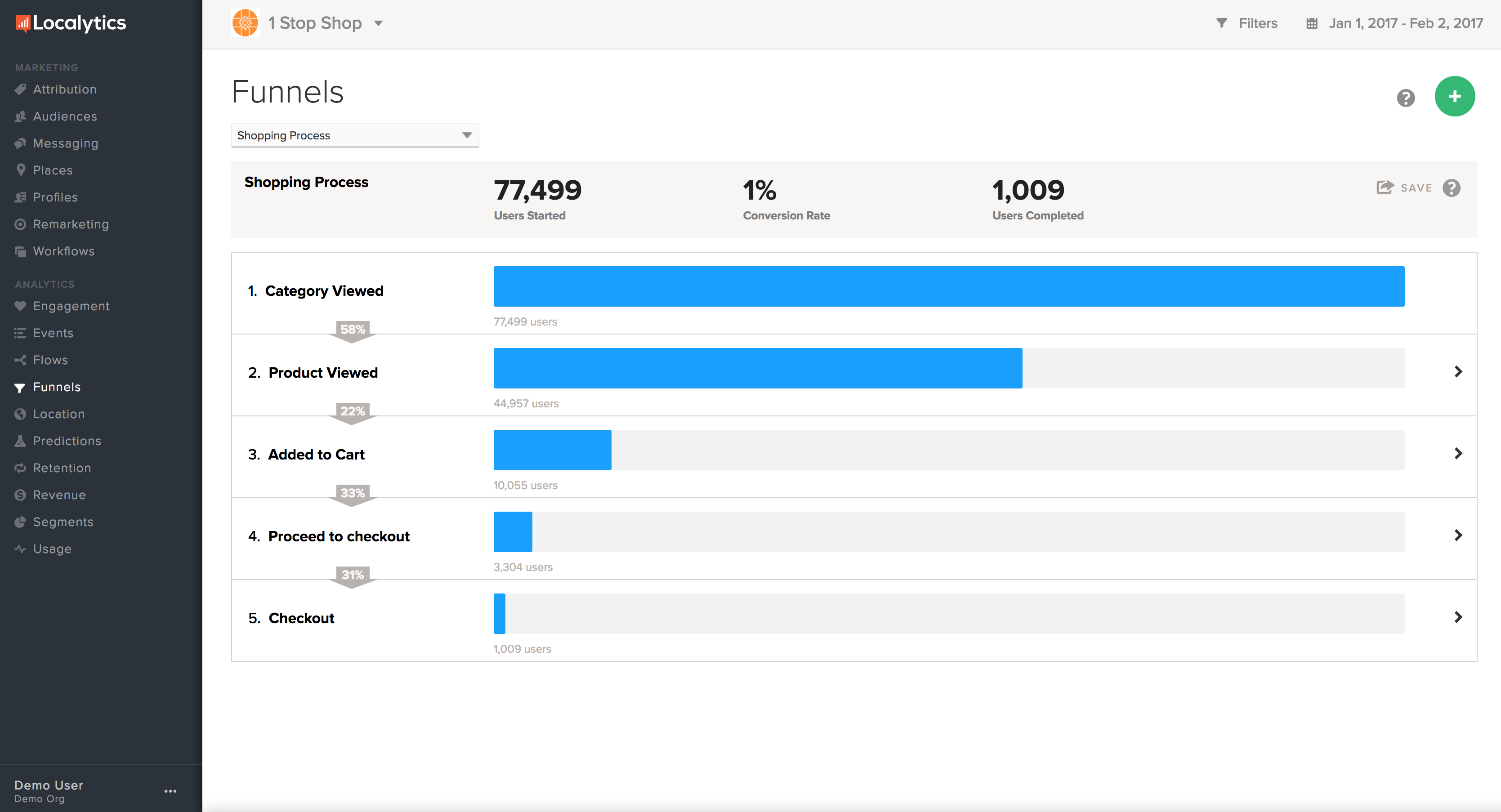Open Demo User options ellipsis menu
This screenshot has height=812, width=1501.
click(x=170, y=790)
